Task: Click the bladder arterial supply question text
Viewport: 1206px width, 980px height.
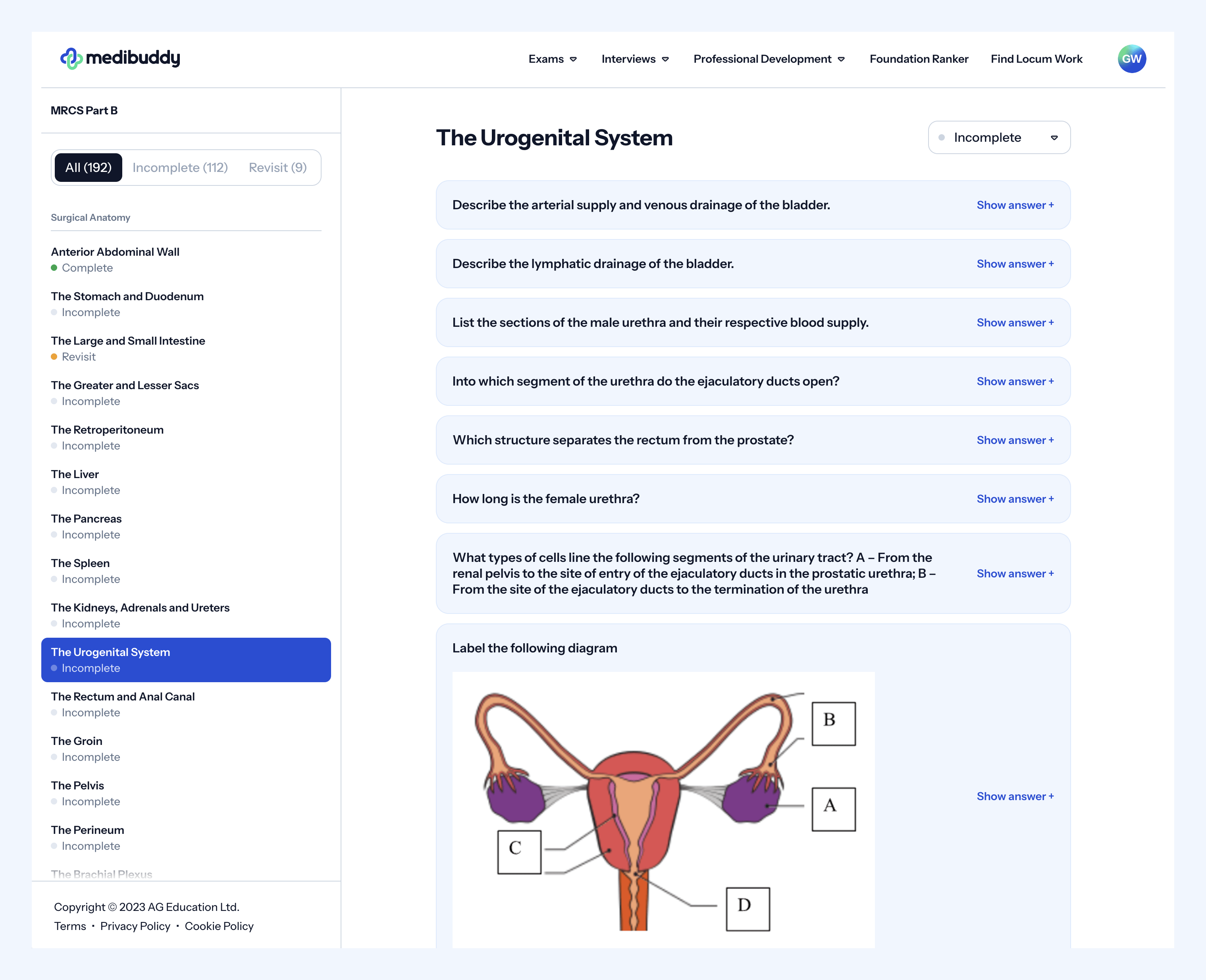Action: (641, 205)
